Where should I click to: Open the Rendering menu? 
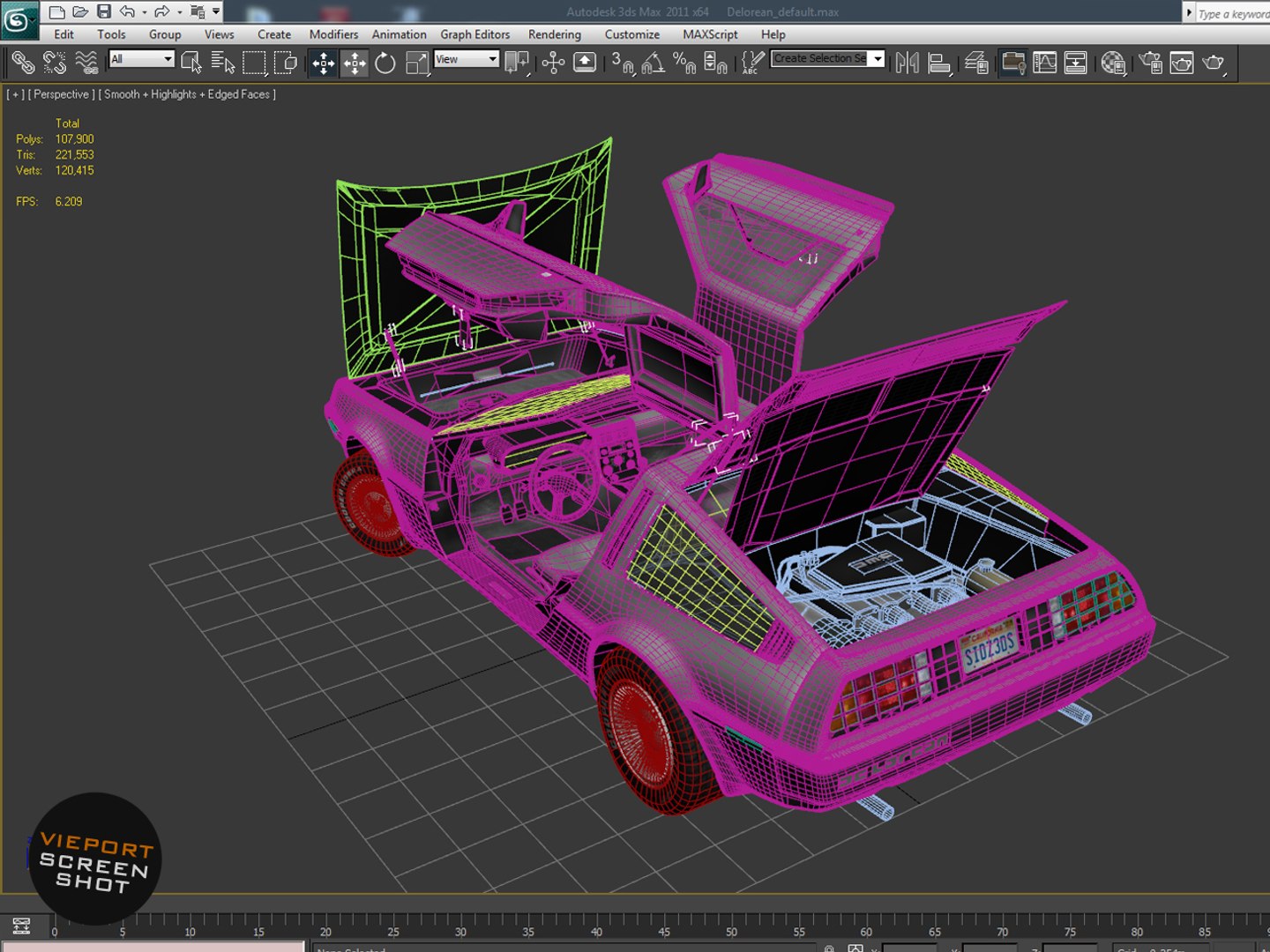click(x=555, y=34)
